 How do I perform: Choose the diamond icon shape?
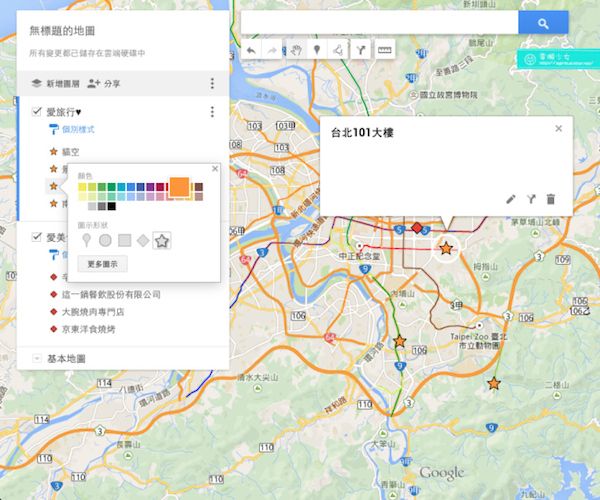pyautogui.click(x=143, y=240)
